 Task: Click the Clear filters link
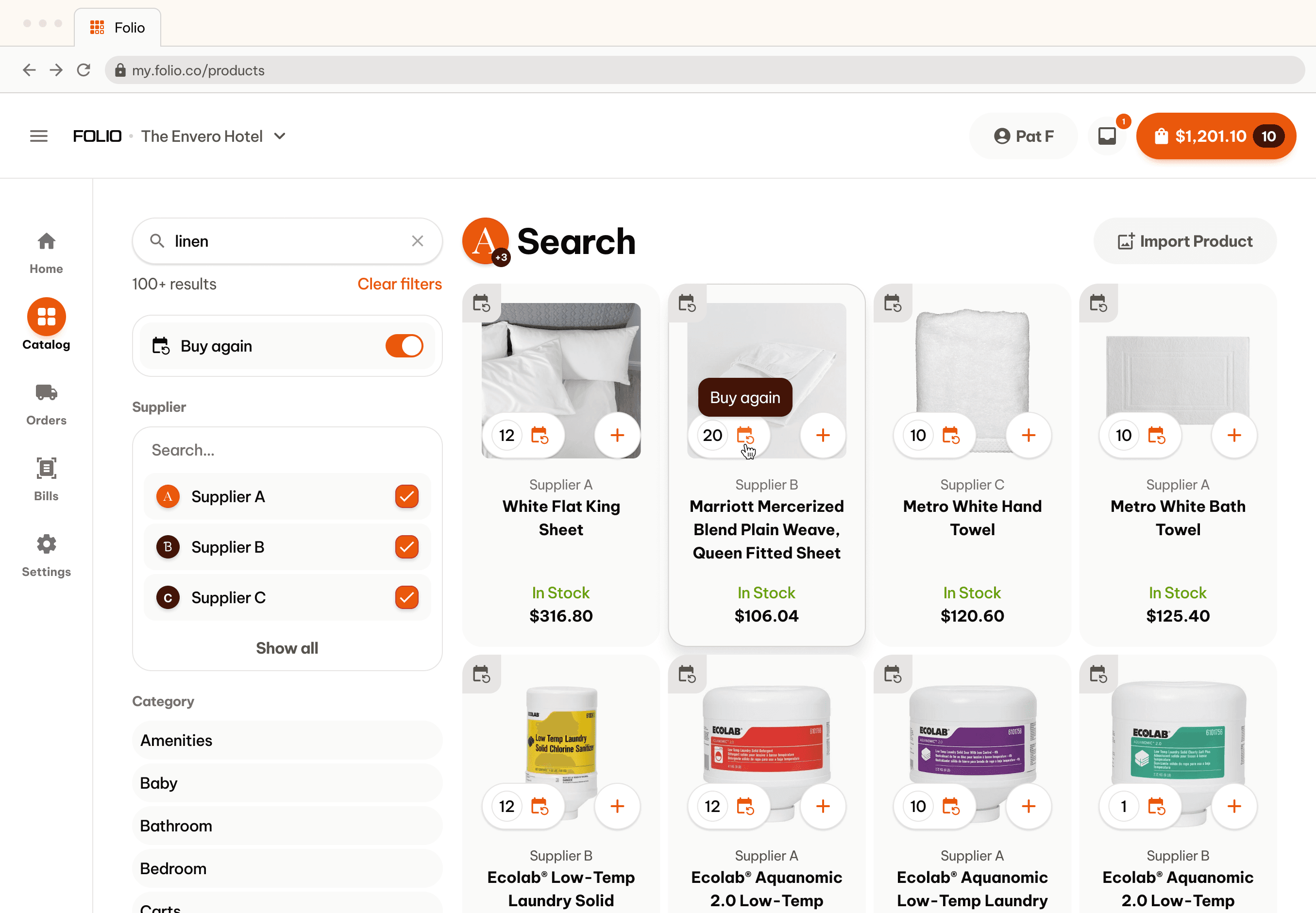click(x=399, y=284)
